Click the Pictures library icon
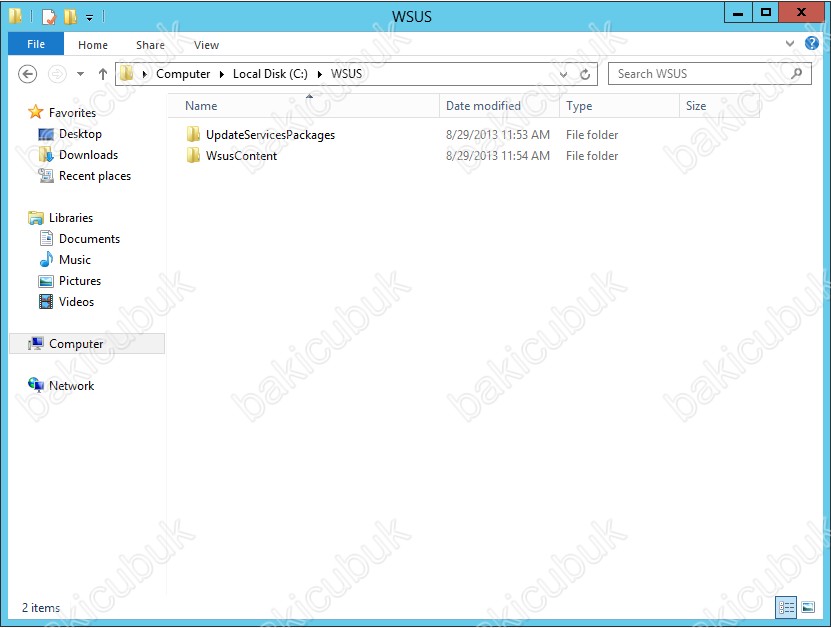The image size is (831, 628). coord(46,281)
